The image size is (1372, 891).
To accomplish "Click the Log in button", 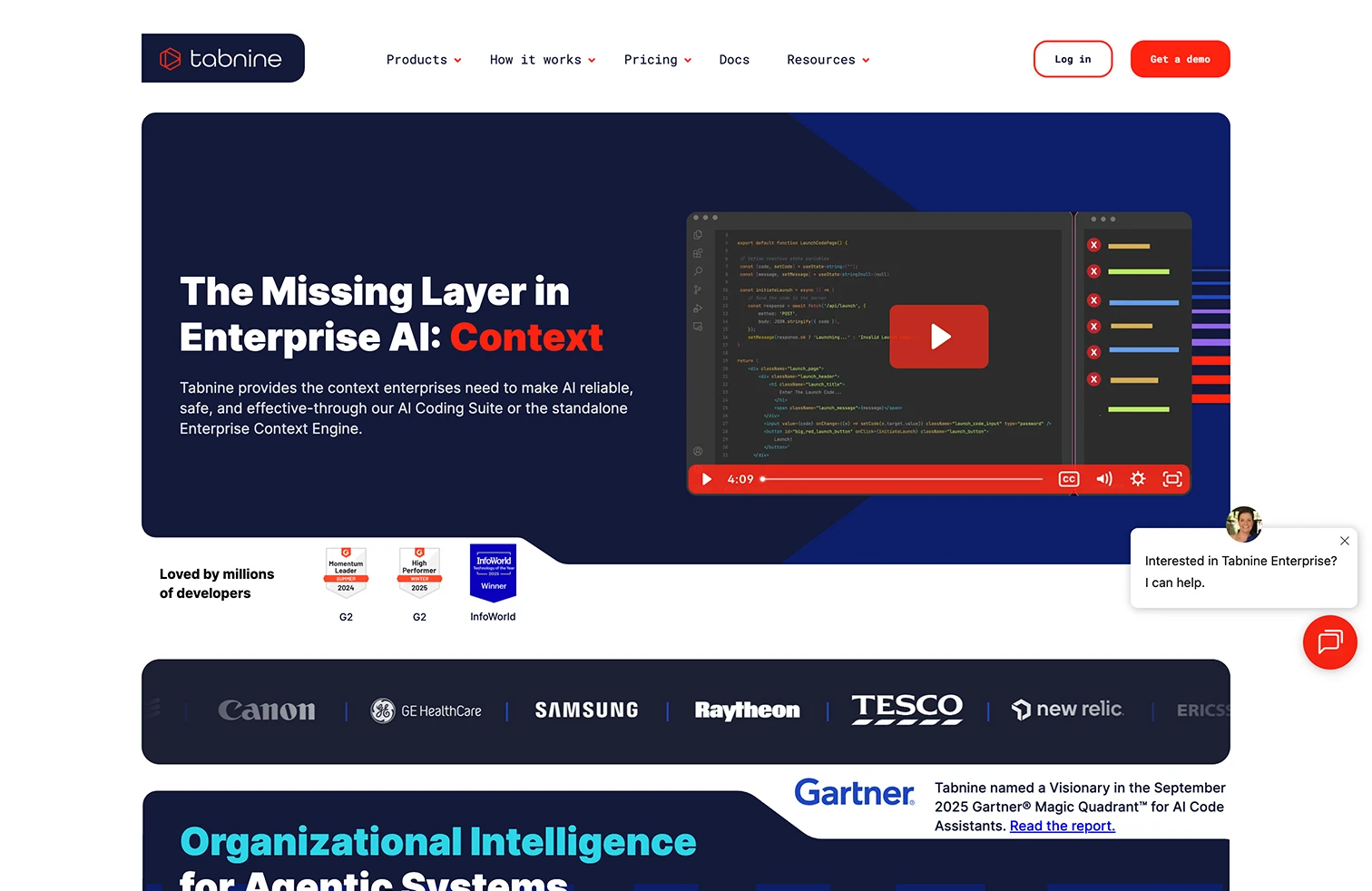I will [x=1073, y=59].
